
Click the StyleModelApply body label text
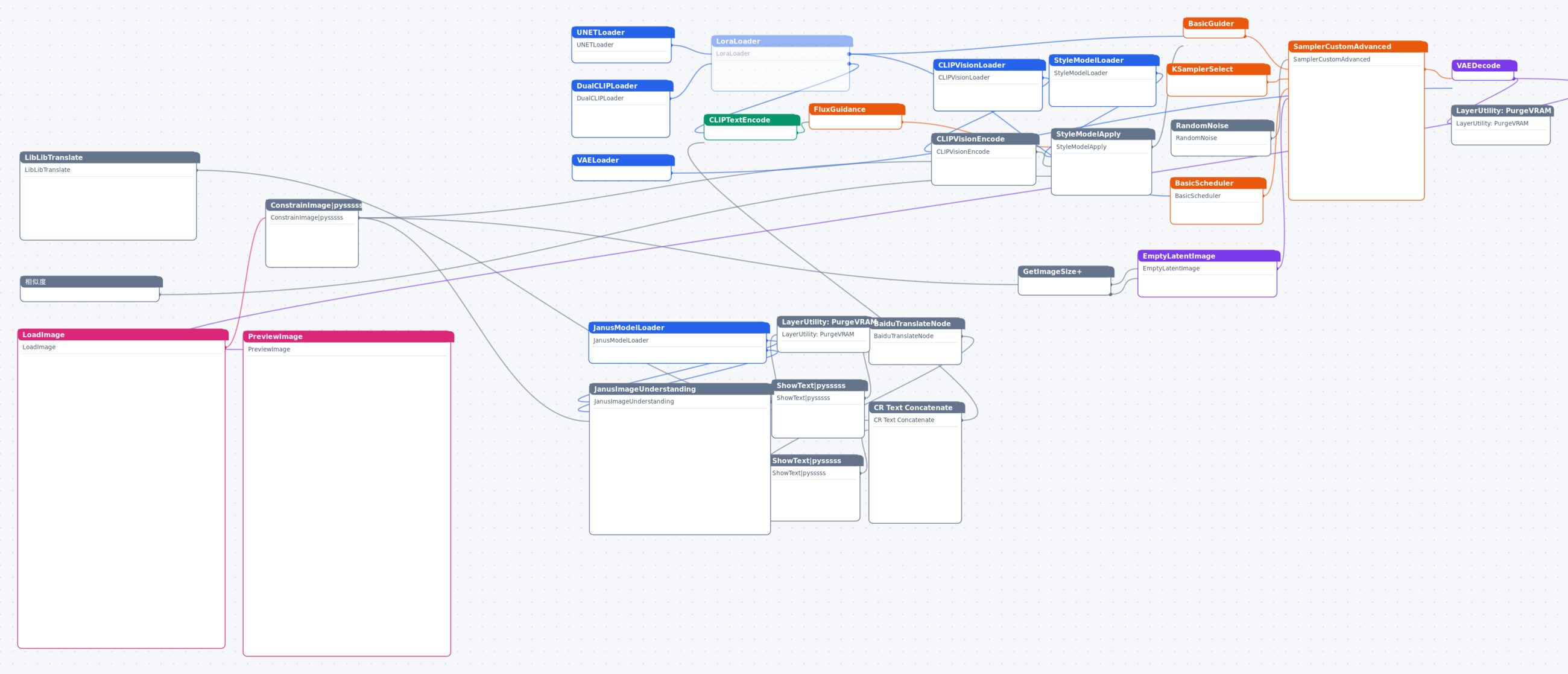(x=1081, y=147)
